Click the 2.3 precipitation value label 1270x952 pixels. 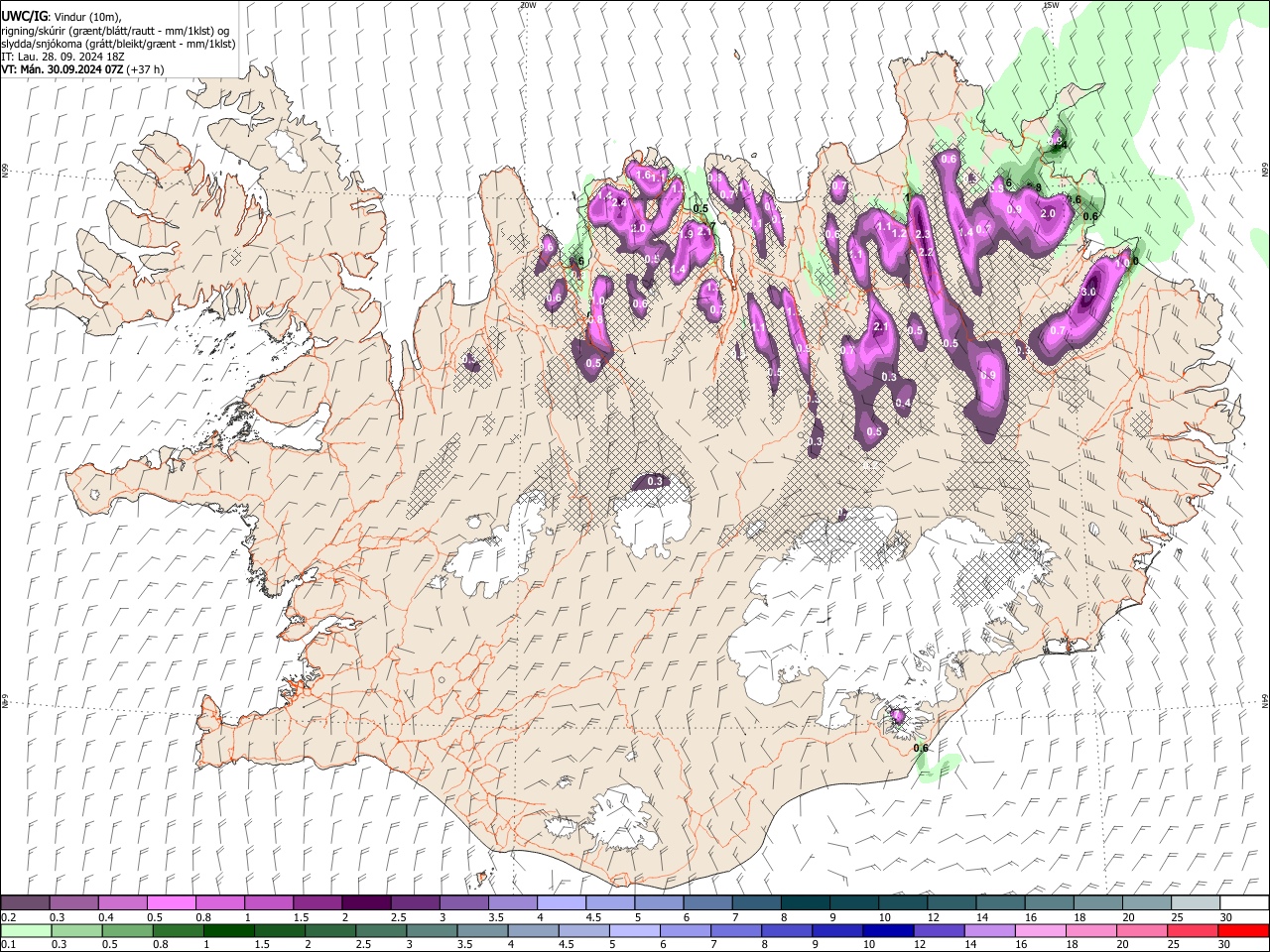[x=922, y=235]
